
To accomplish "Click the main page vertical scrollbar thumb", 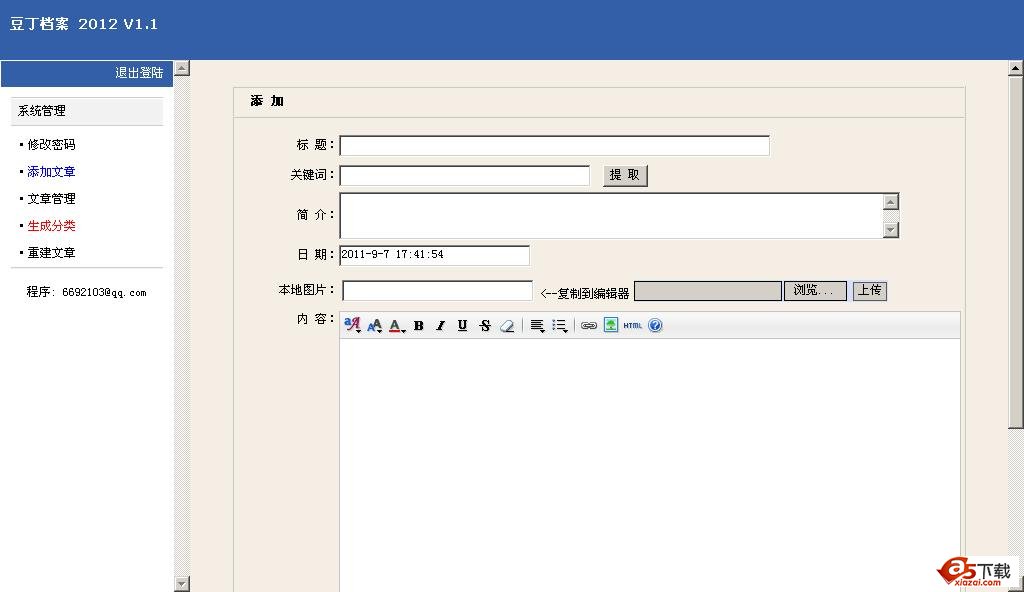I will (x=1016, y=252).
